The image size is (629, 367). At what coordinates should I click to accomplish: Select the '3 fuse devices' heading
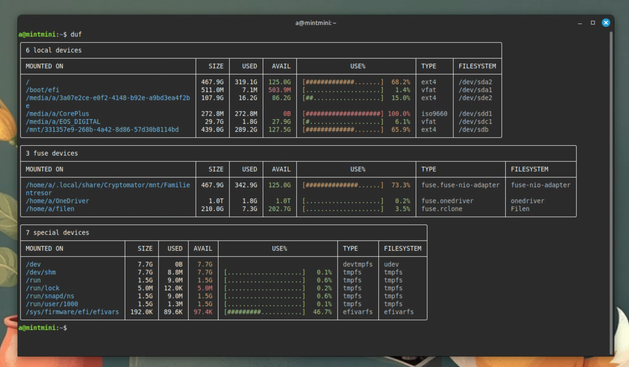[x=52, y=153]
